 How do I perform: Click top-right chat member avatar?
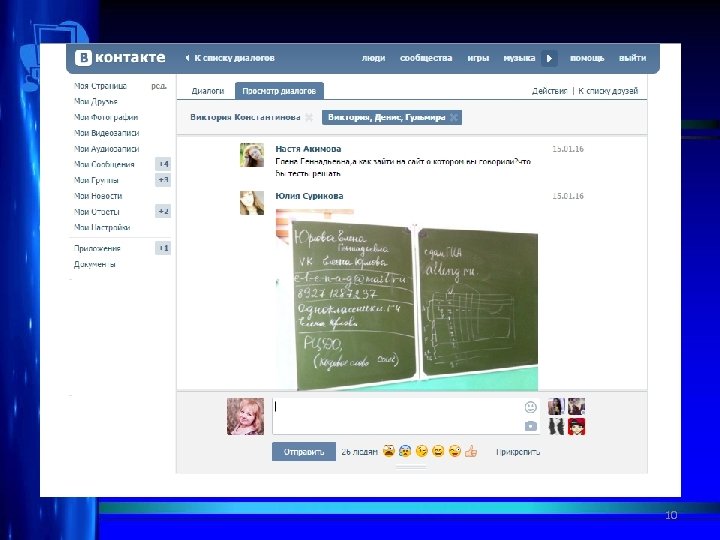pyautogui.click(x=576, y=406)
